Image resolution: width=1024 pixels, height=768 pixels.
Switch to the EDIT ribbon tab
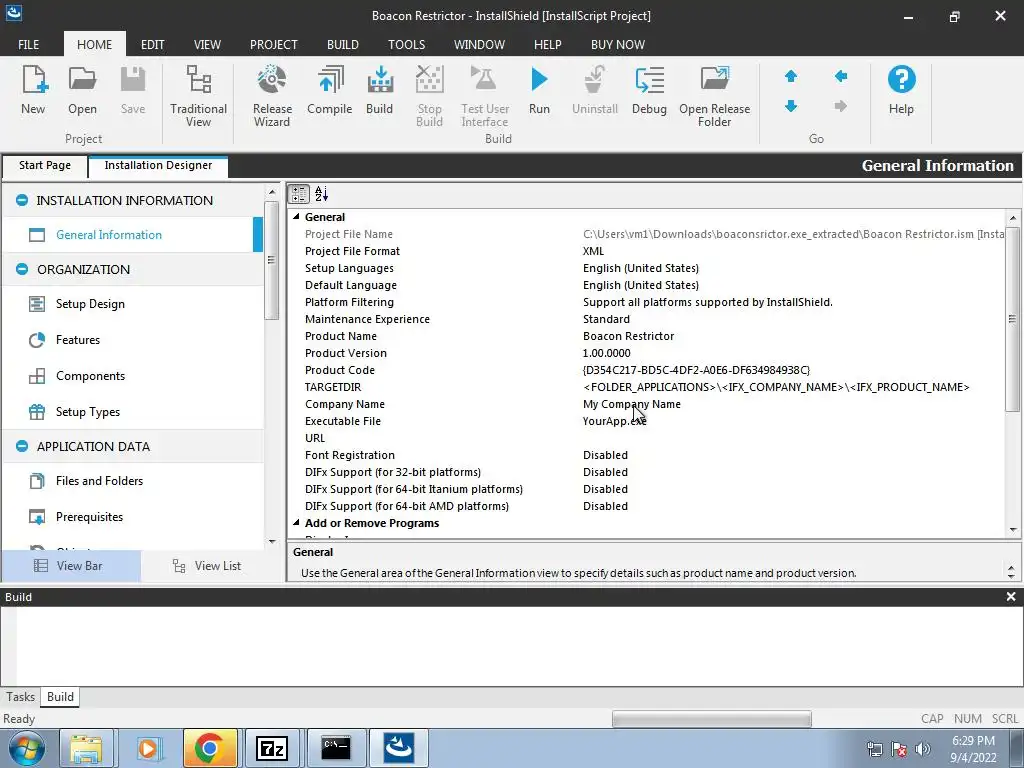(x=152, y=44)
